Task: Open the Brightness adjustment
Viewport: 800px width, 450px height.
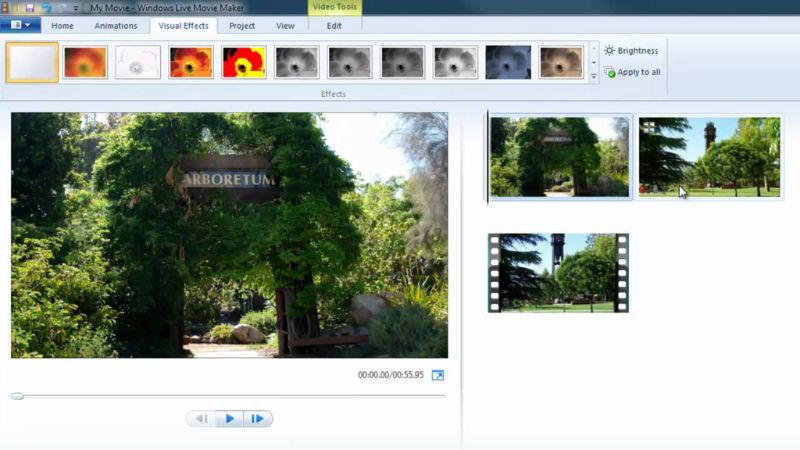Action: (x=631, y=51)
